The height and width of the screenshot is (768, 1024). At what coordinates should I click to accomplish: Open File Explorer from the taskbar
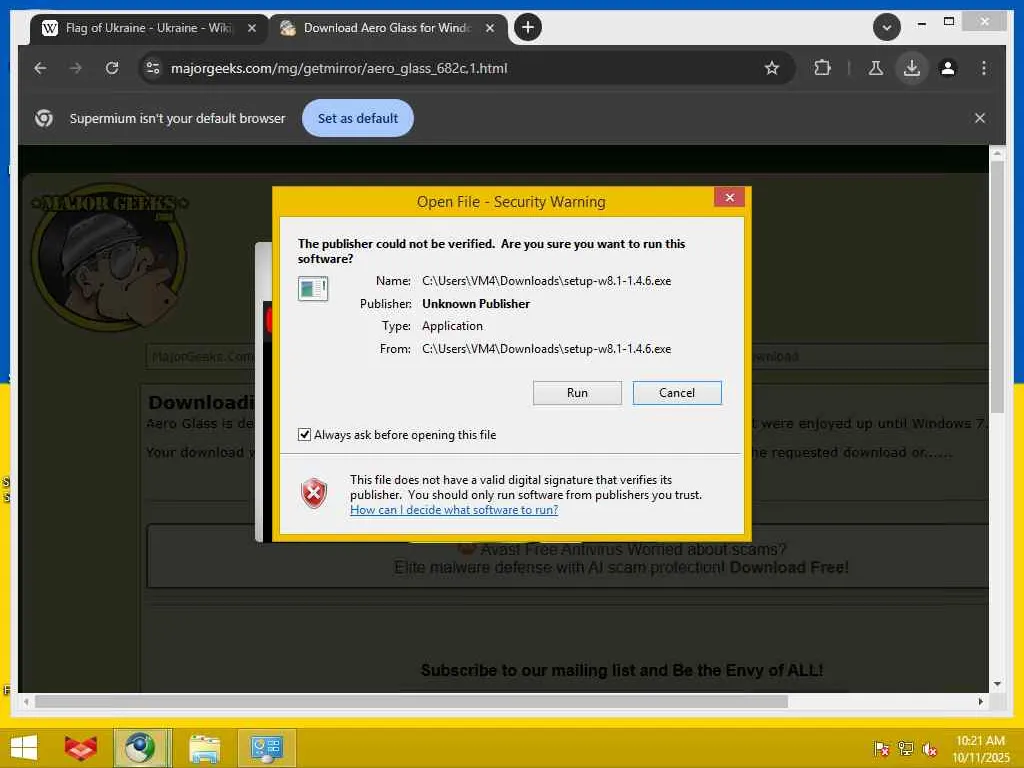pyautogui.click(x=204, y=748)
